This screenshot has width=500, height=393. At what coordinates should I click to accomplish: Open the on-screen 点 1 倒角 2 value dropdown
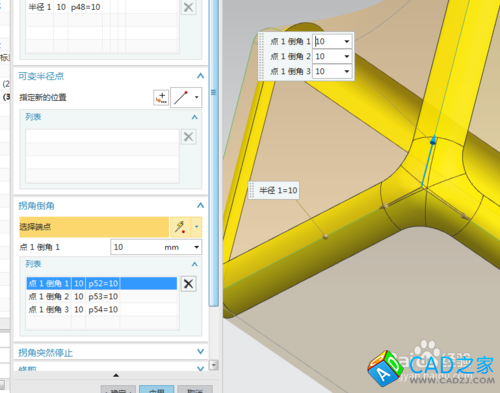tap(347, 56)
